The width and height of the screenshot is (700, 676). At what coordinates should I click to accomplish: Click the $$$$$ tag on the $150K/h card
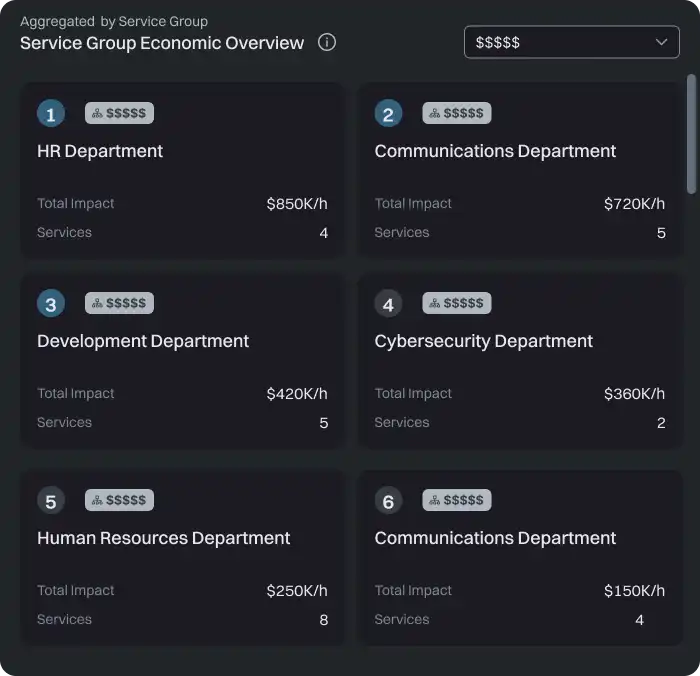[457, 500]
